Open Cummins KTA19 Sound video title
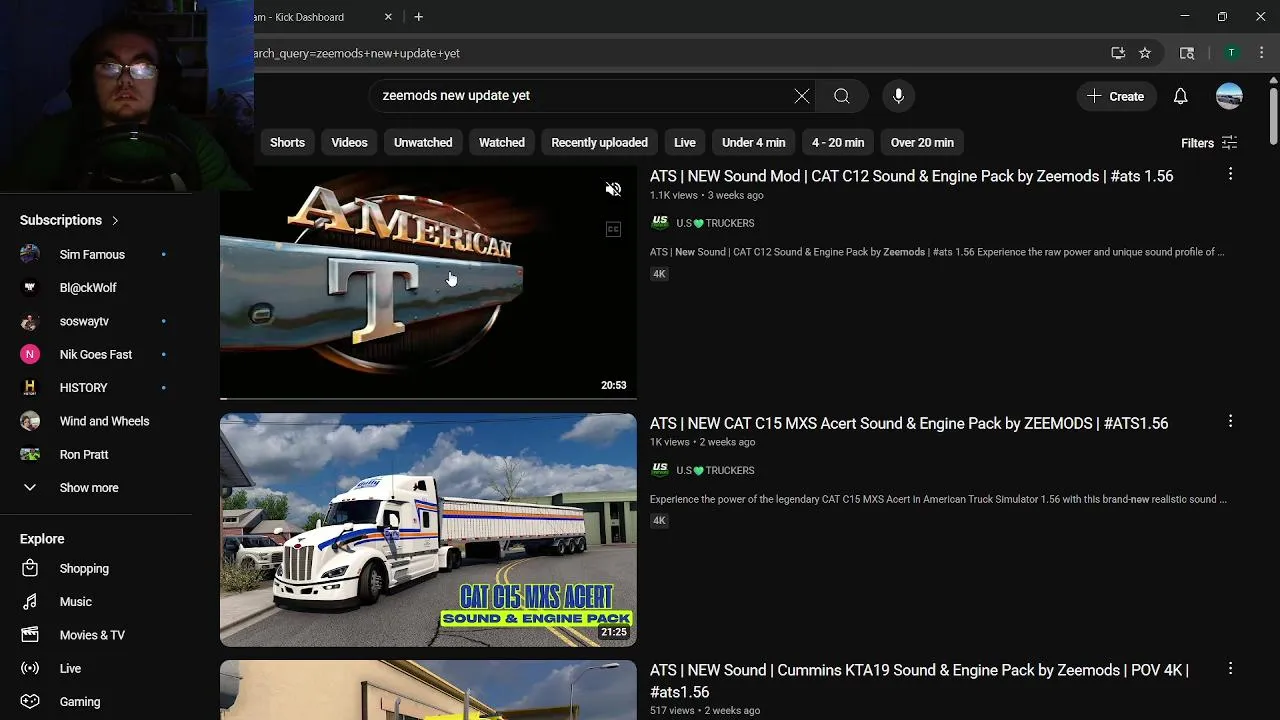 [x=919, y=680]
